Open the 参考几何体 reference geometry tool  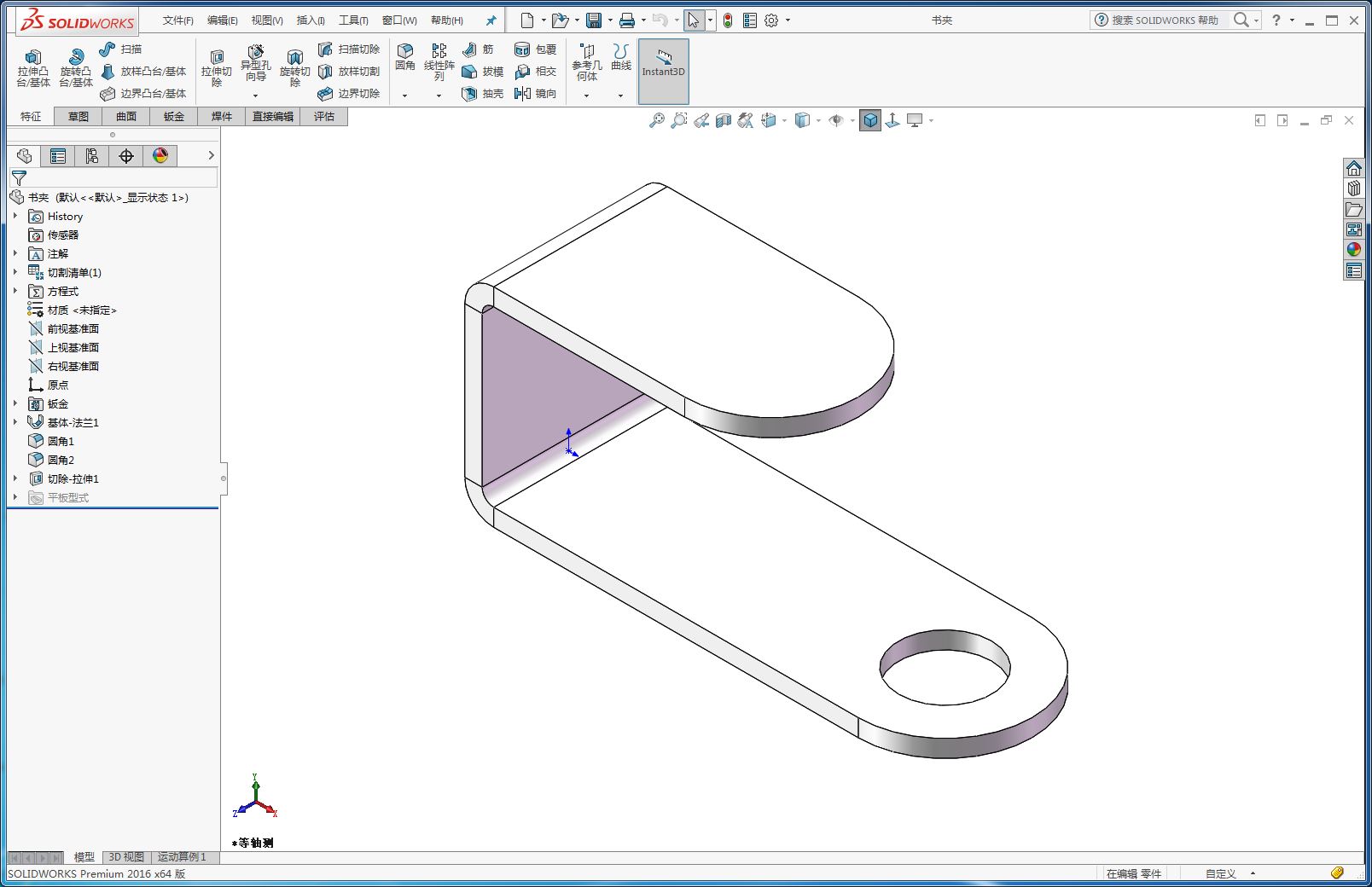point(586,62)
